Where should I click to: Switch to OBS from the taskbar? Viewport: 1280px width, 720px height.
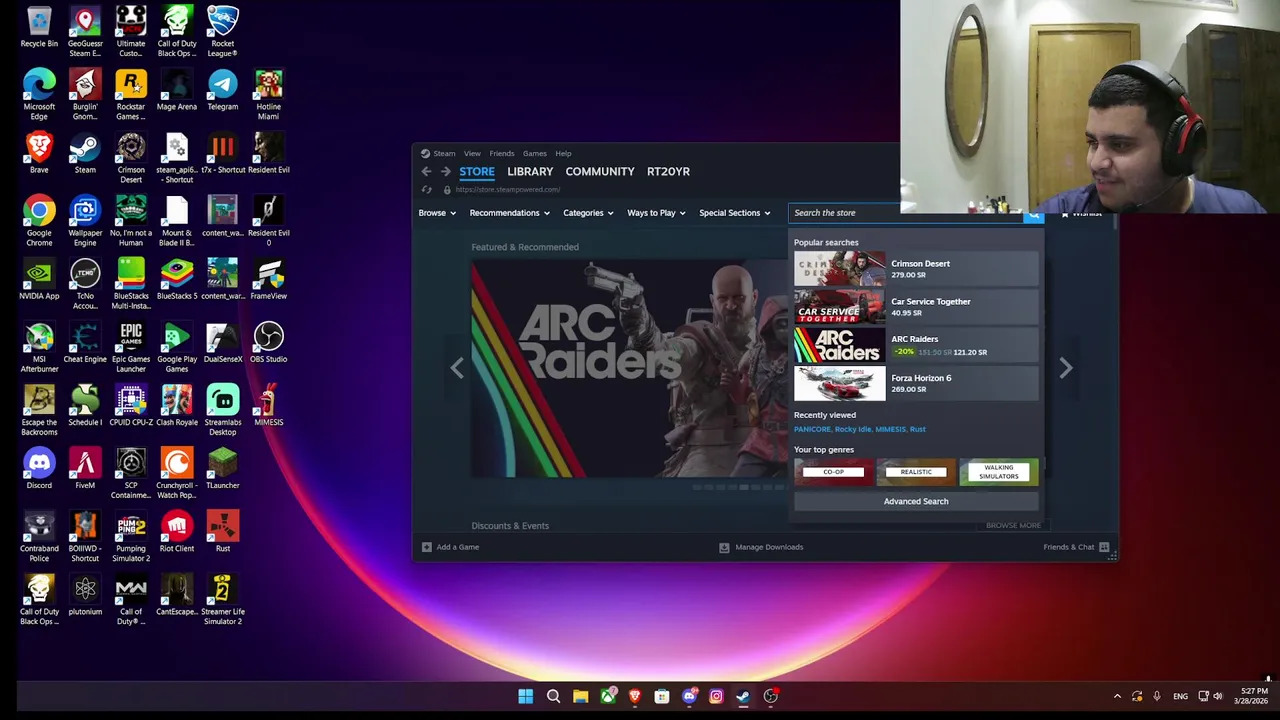pyautogui.click(x=771, y=696)
